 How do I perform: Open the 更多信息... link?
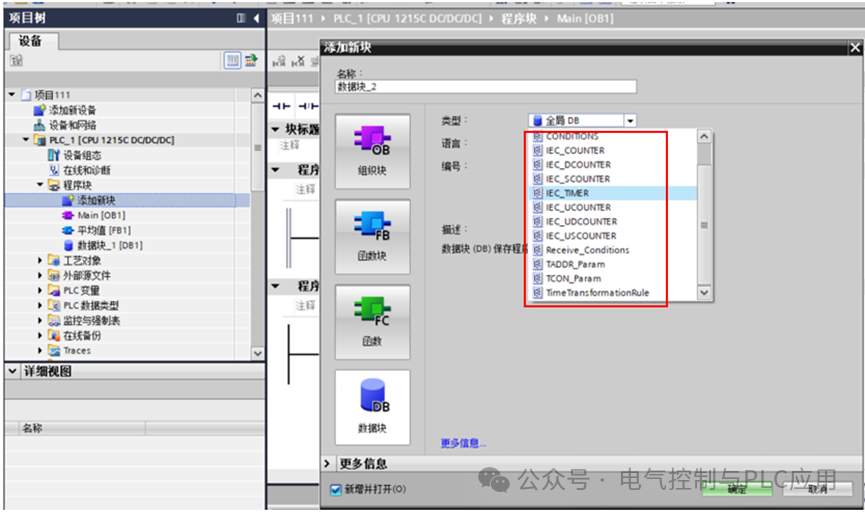pyautogui.click(x=463, y=443)
